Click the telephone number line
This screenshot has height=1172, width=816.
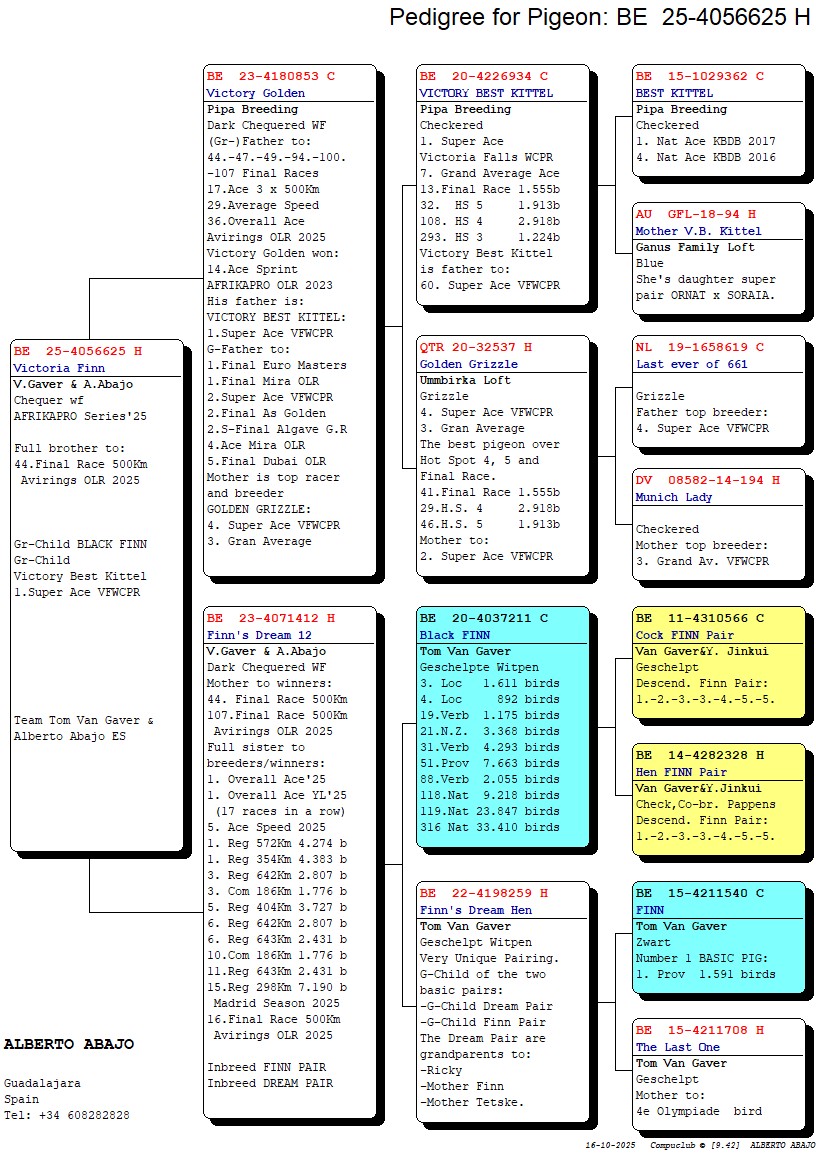(67, 1115)
